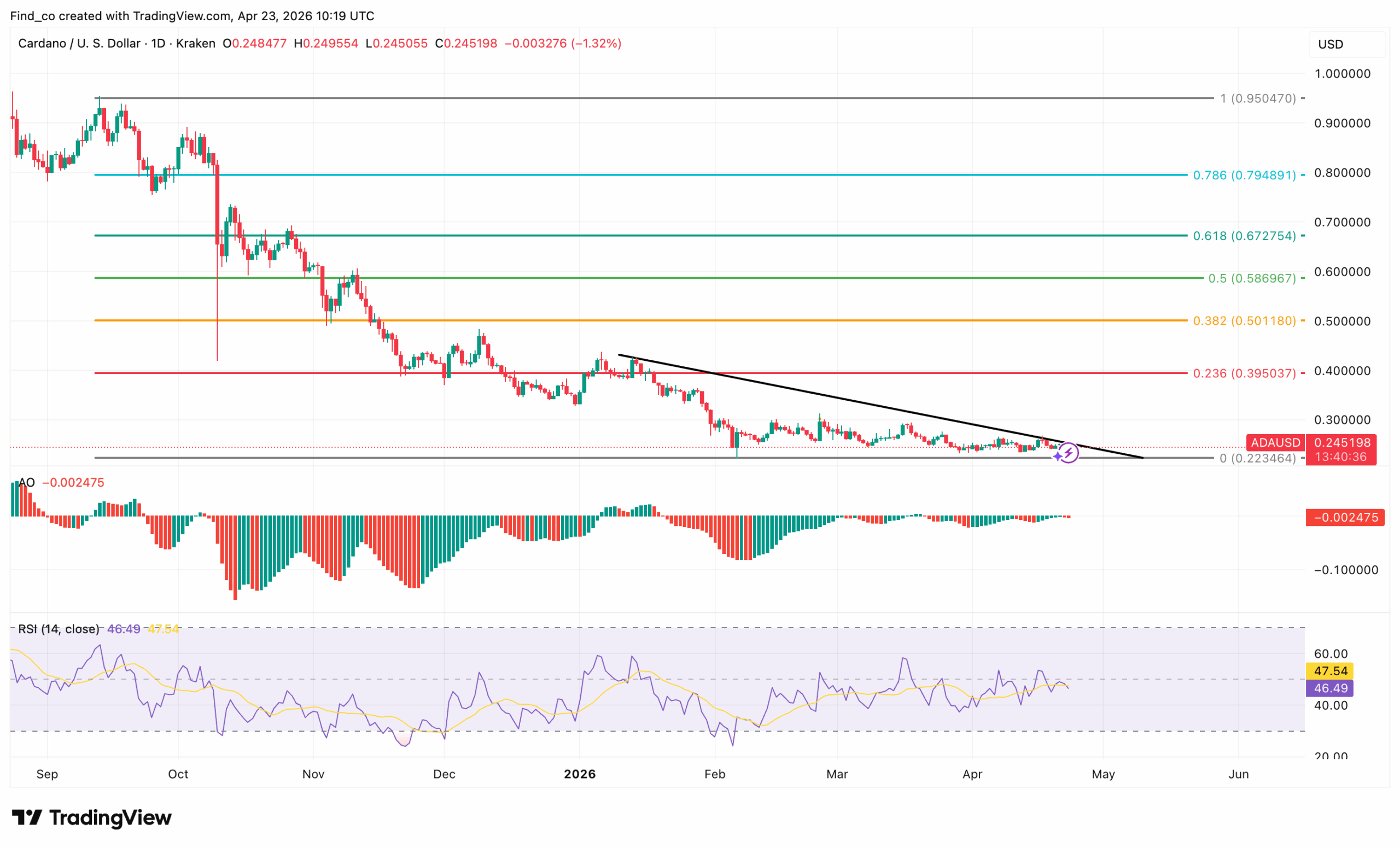The image size is (1400, 848).
Task: Select the 0 (0.223464) Fibonacci label
Action: click(1258, 458)
